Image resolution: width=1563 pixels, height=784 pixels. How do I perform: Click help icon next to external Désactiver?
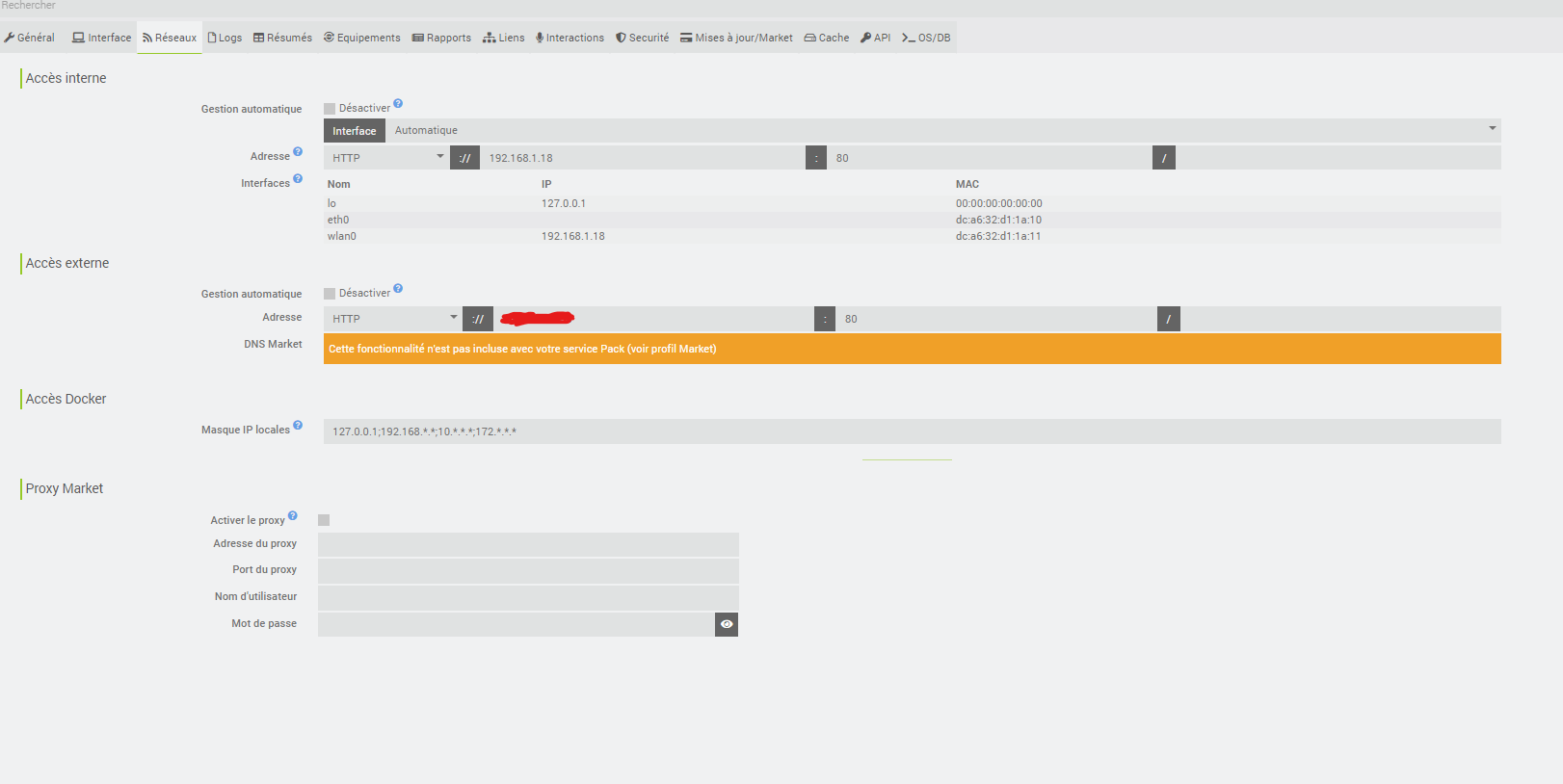[x=398, y=288]
